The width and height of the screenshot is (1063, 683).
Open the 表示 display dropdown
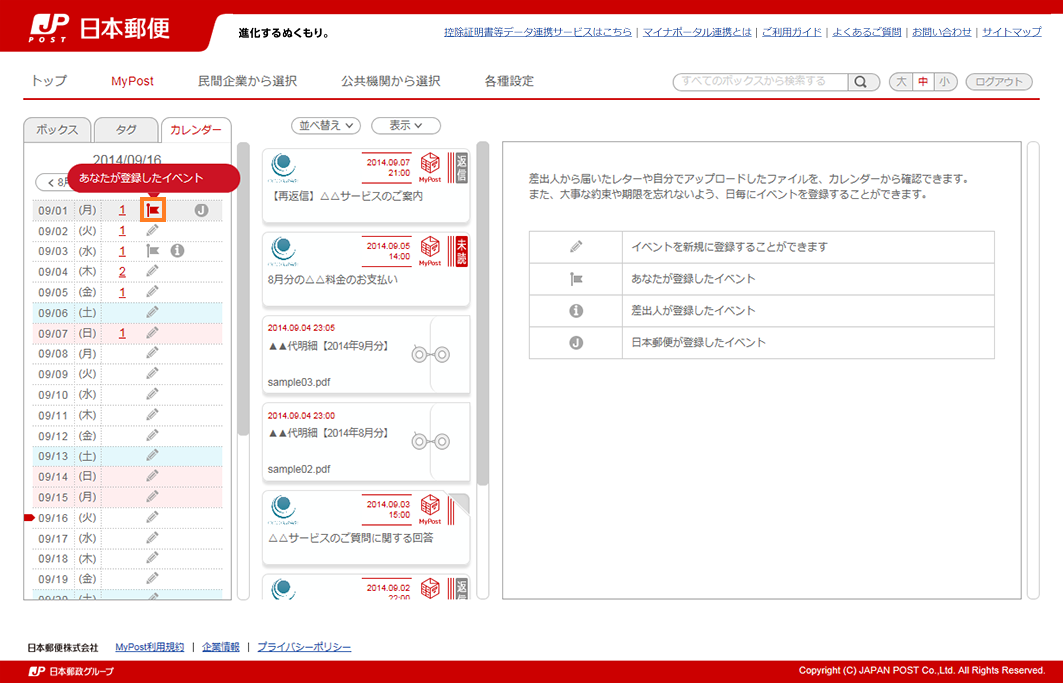tap(406, 125)
